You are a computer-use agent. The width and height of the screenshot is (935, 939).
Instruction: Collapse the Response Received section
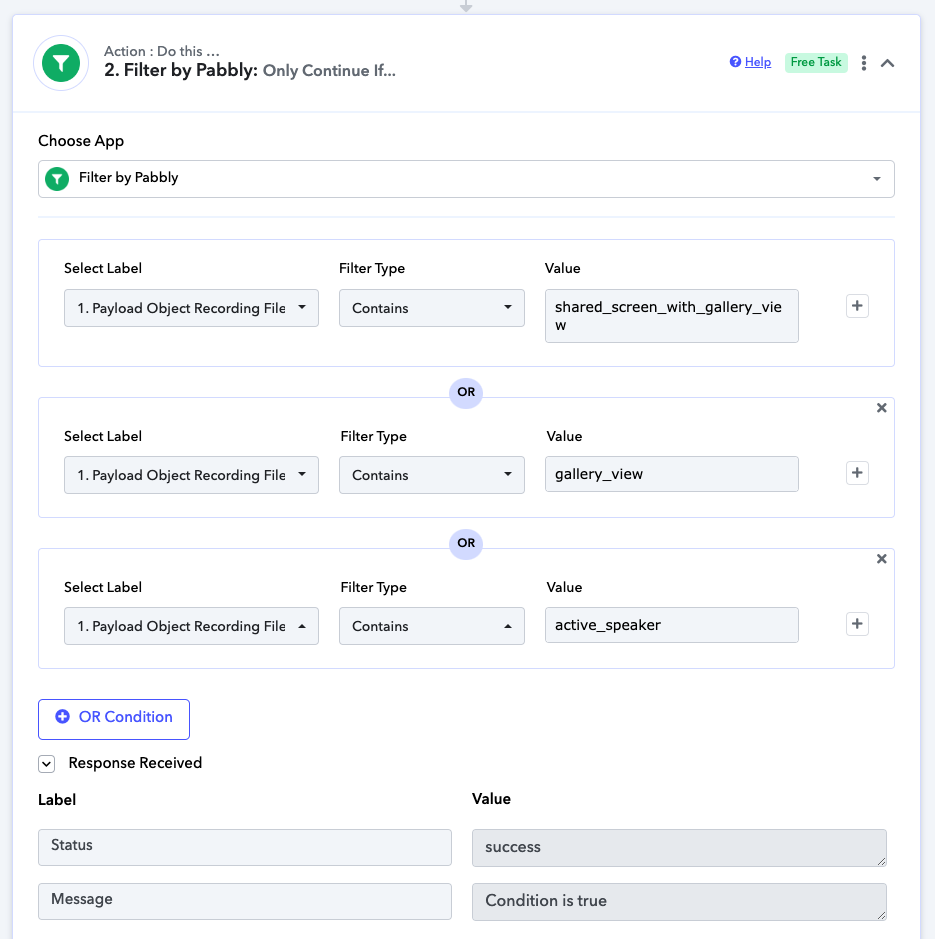[x=47, y=764]
